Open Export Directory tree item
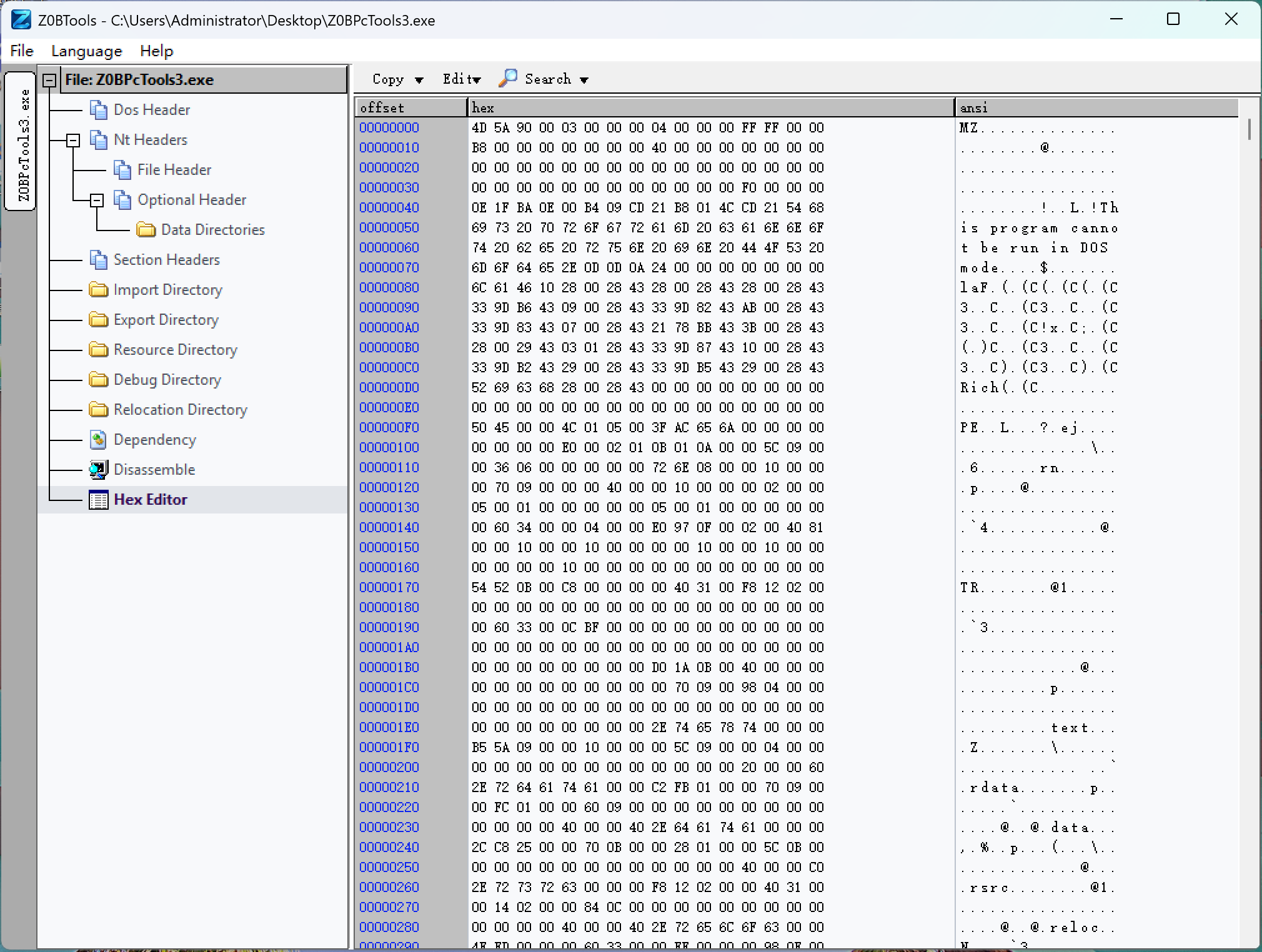The height and width of the screenshot is (952, 1262). tap(166, 320)
